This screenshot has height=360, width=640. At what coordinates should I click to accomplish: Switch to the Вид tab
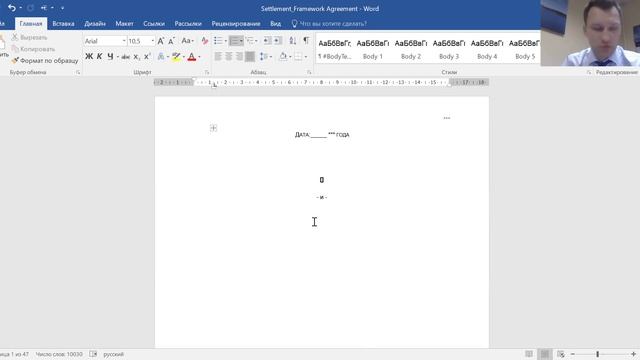pyautogui.click(x=276, y=24)
